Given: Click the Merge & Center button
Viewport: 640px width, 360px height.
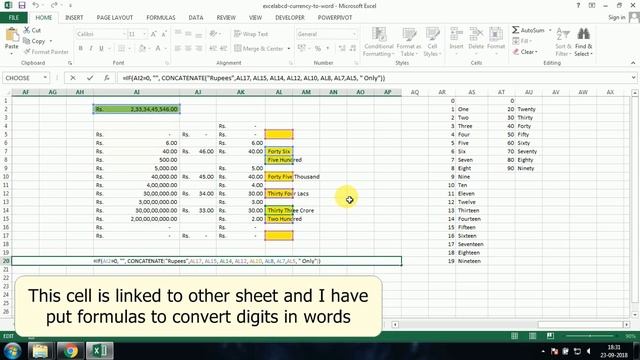Looking at the screenshot, I should click(259, 49).
